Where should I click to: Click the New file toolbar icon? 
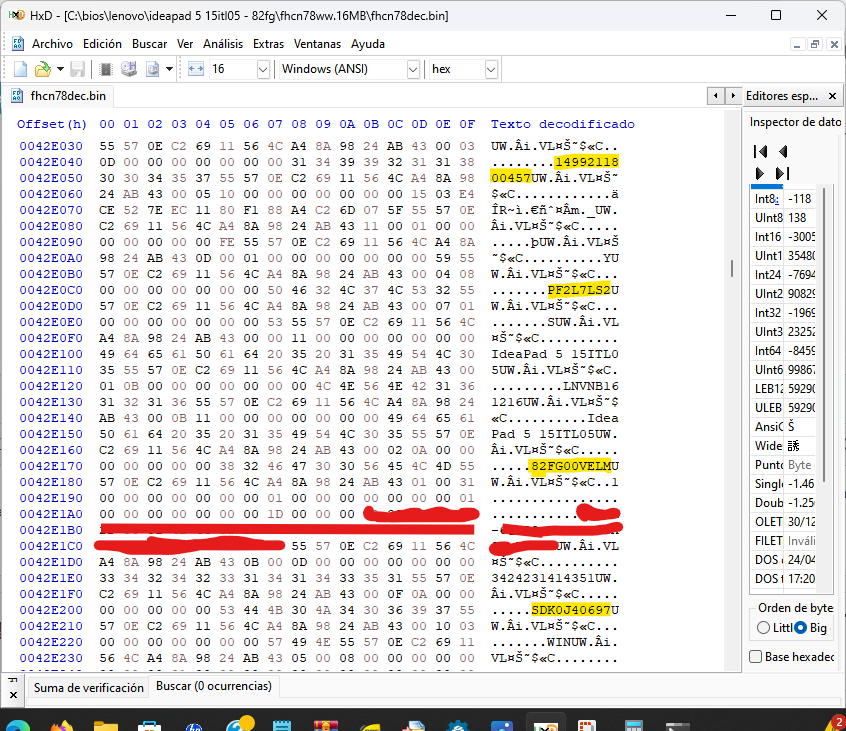coord(20,69)
